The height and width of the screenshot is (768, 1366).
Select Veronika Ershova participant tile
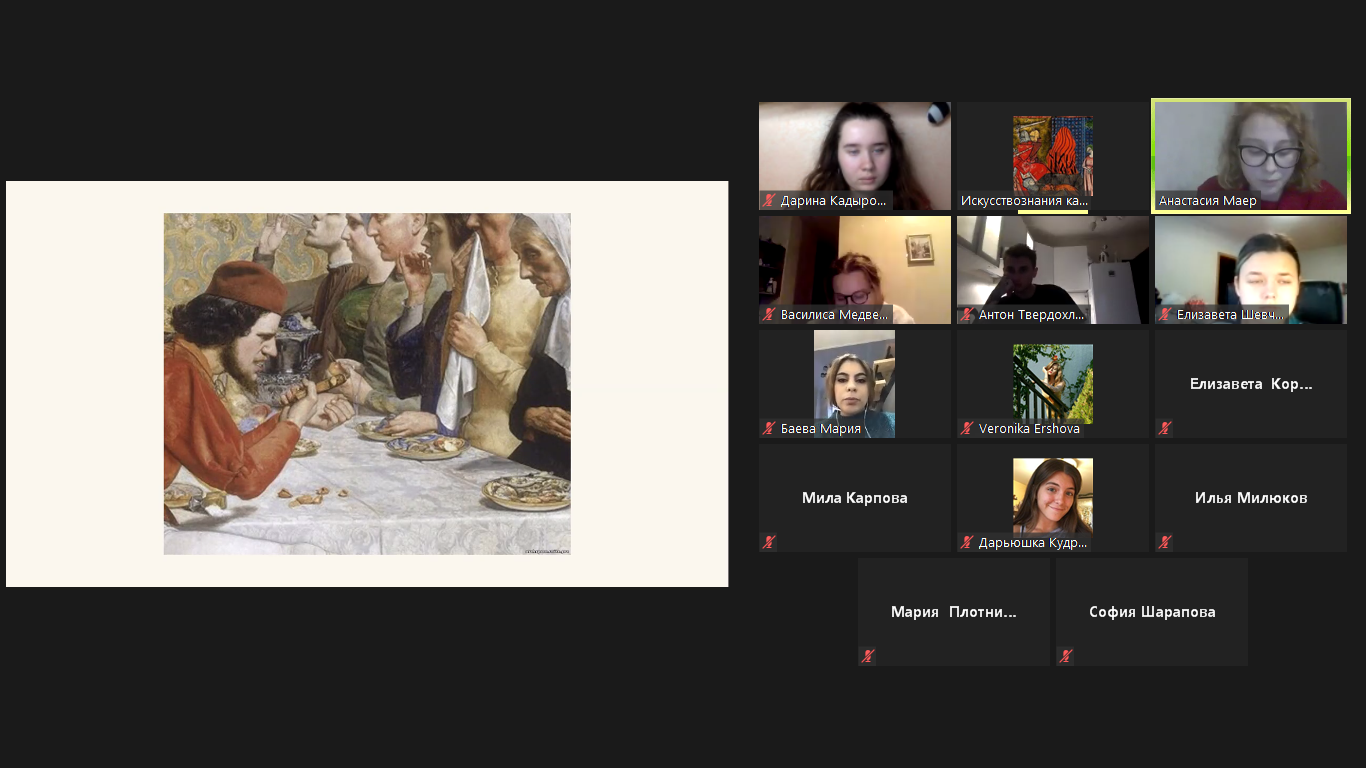click(1053, 384)
